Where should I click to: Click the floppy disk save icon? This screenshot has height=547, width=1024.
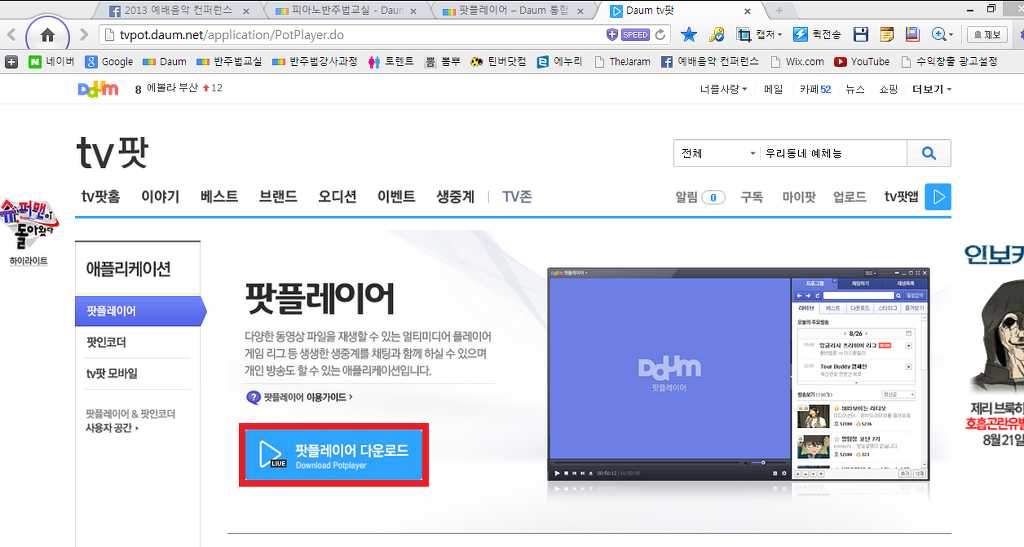[x=861, y=35]
